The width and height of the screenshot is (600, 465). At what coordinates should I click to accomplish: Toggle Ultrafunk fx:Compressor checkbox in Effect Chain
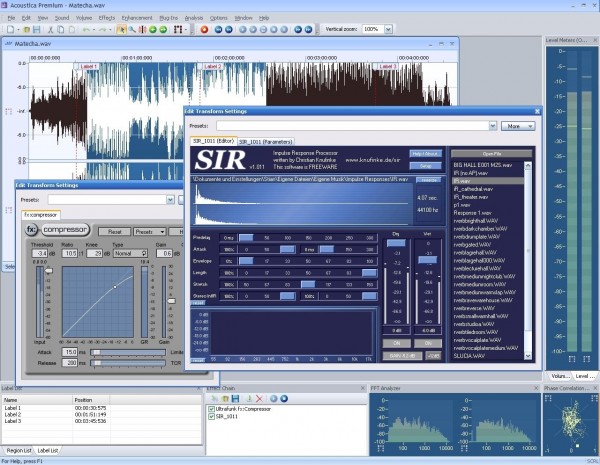(x=209, y=409)
